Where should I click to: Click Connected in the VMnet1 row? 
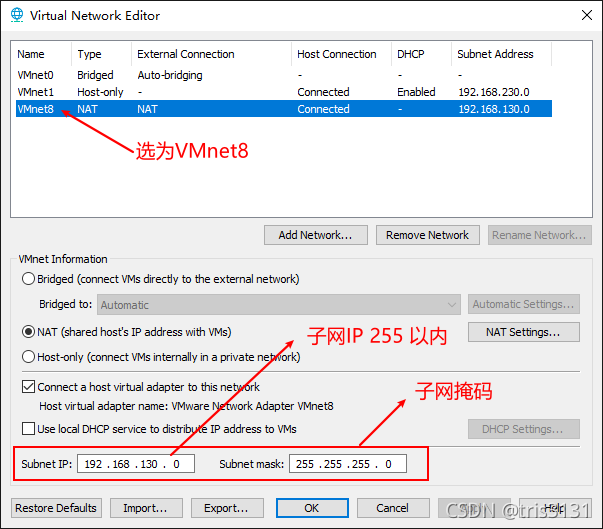point(323,92)
